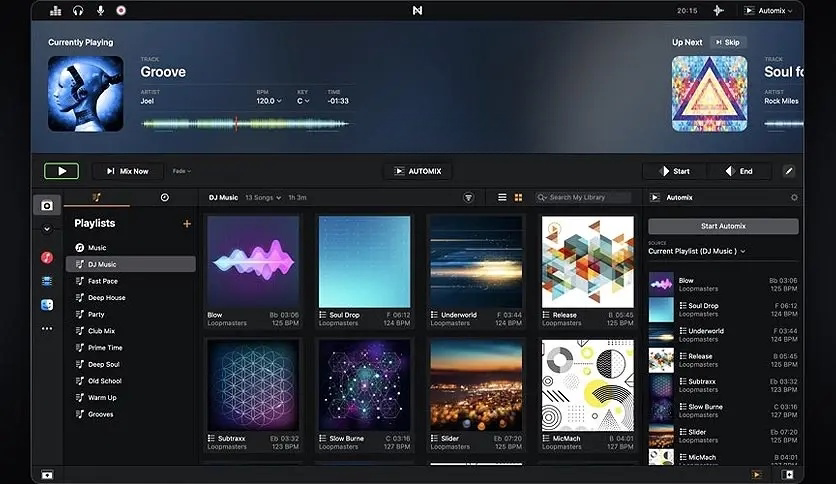This screenshot has height=484, width=836.
Task: Click the Groove track waveform position
Action: (x=245, y=124)
